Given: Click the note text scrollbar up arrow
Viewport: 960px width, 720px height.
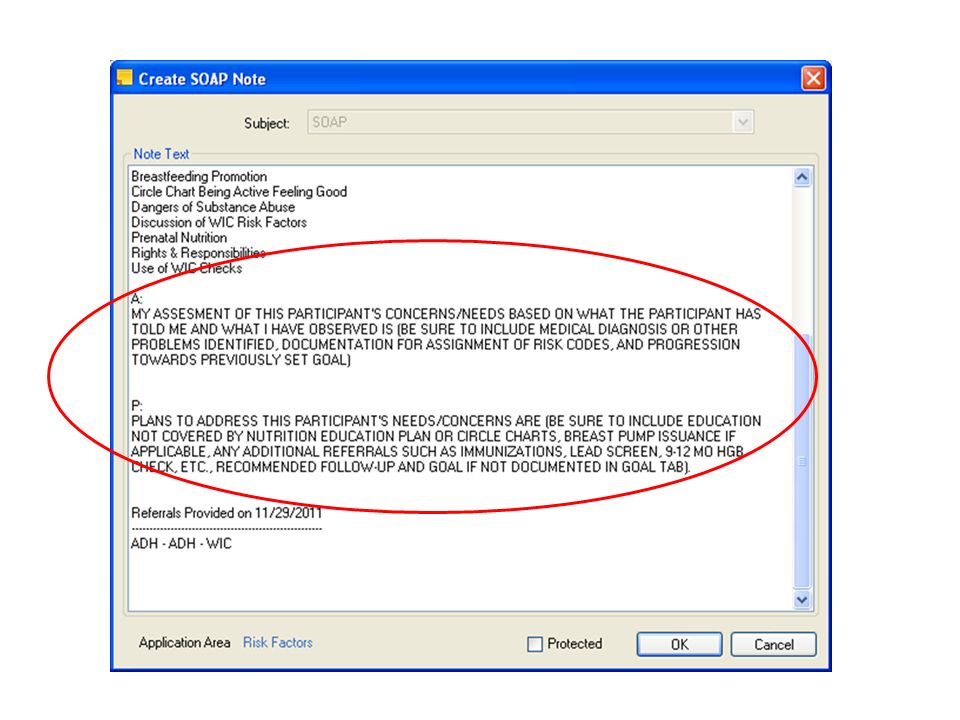Looking at the screenshot, I should click(x=801, y=178).
